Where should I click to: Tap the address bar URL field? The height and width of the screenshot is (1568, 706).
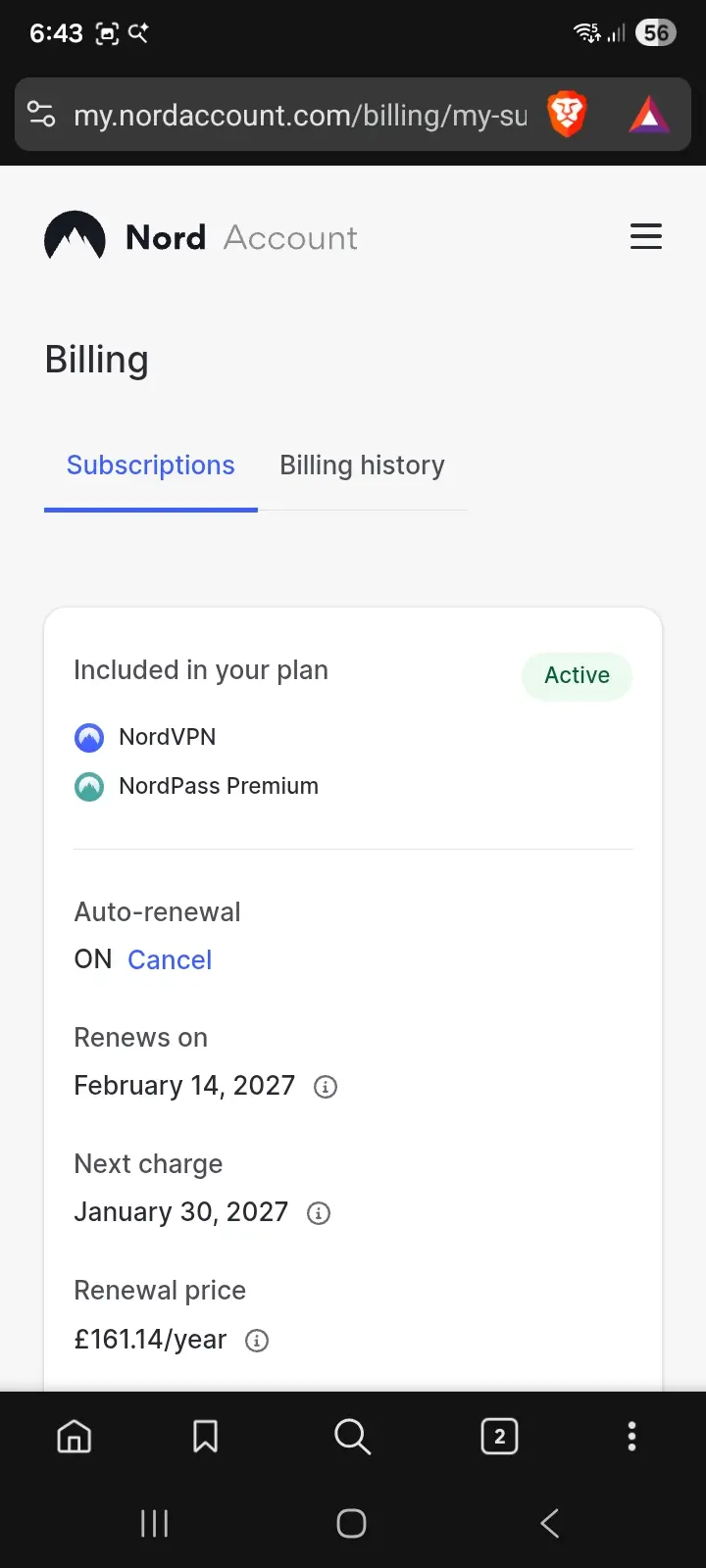tap(300, 116)
